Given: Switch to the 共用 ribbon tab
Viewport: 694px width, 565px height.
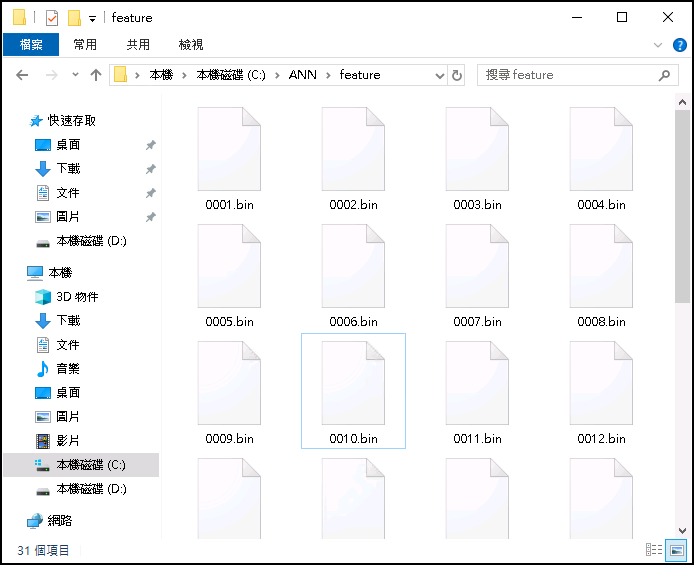Looking at the screenshot, I should click(138, 44).
